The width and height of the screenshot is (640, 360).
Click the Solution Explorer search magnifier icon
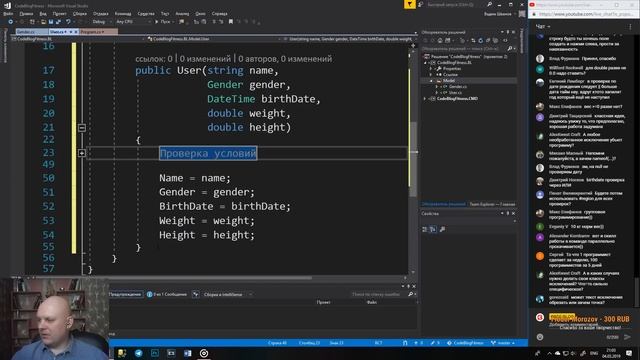click(510, 49)
